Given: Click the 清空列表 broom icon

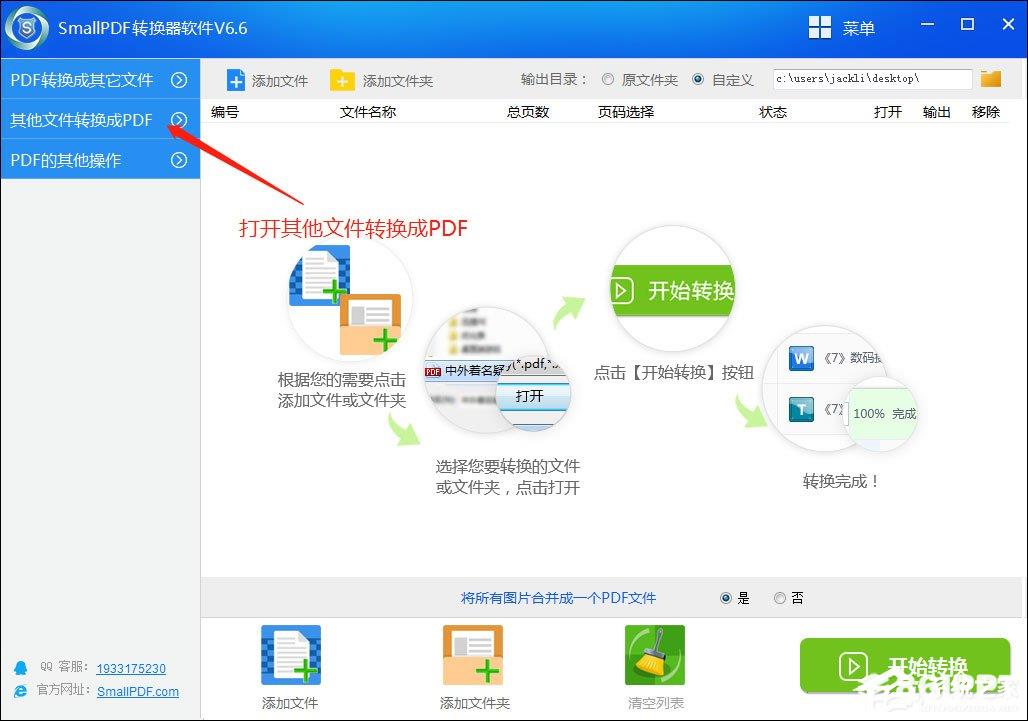Looking at the screenshot, I should [x=654, y=655].
